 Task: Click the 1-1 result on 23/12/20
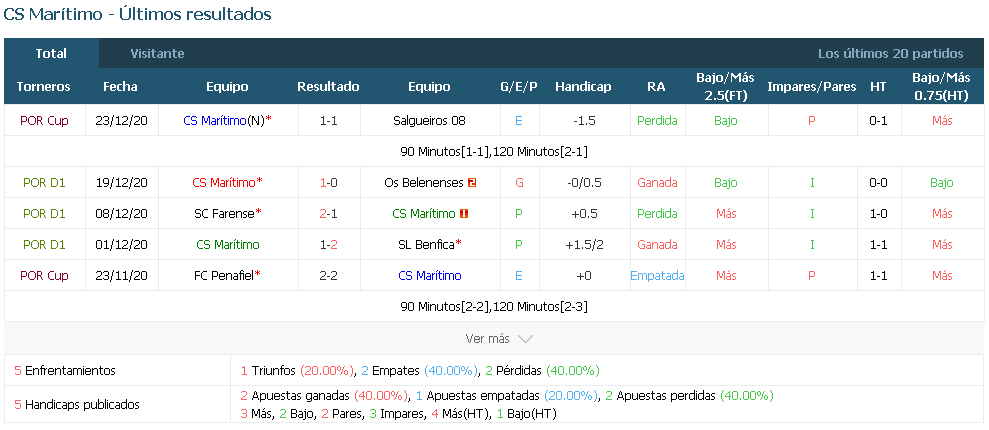point(329,120)
